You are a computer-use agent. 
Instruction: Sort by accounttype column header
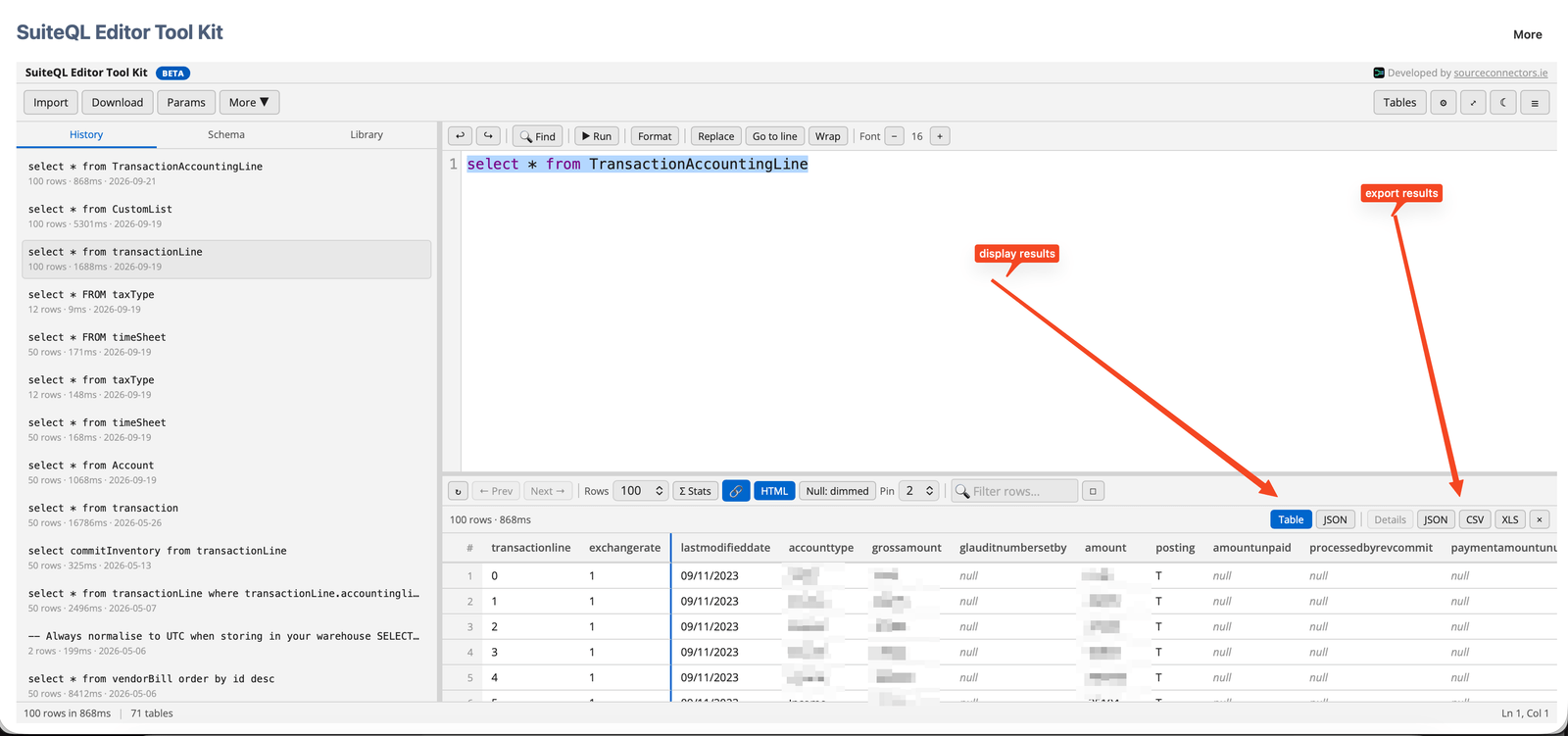[821, 548]
